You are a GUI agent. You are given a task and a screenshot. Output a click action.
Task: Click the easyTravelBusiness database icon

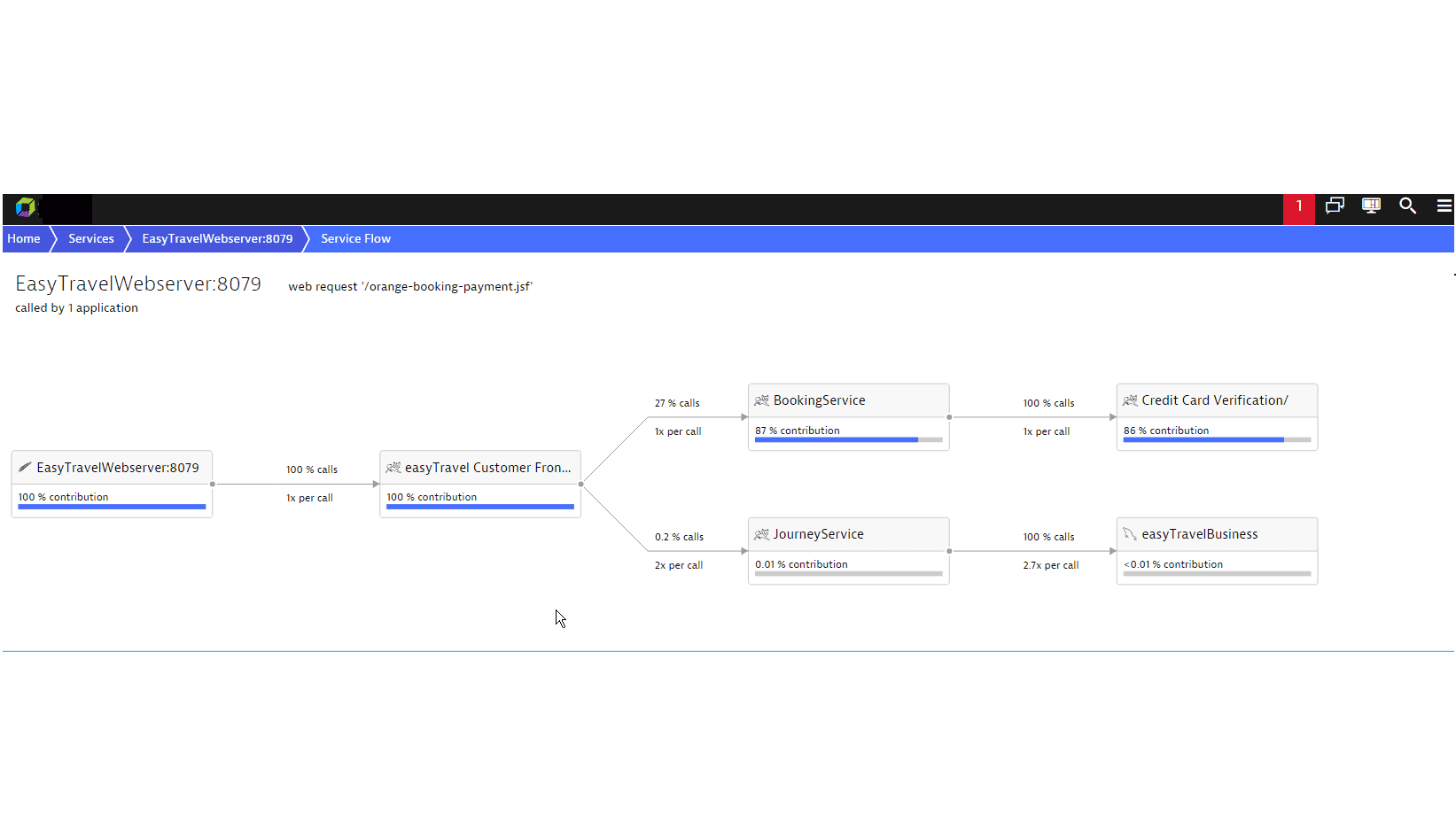[x=1130, y=534]
